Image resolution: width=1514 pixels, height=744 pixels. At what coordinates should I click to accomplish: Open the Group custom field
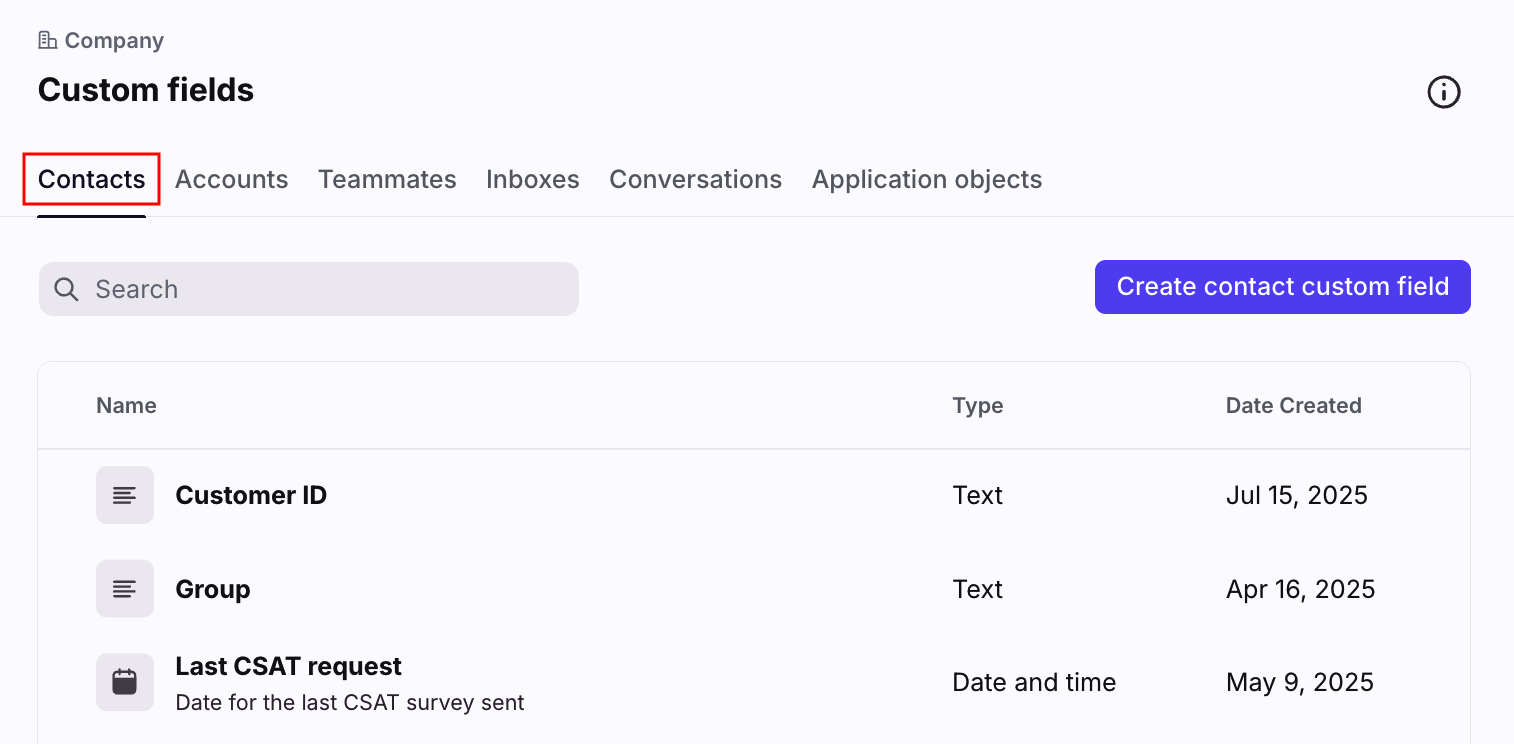click(x=213, y=589)
